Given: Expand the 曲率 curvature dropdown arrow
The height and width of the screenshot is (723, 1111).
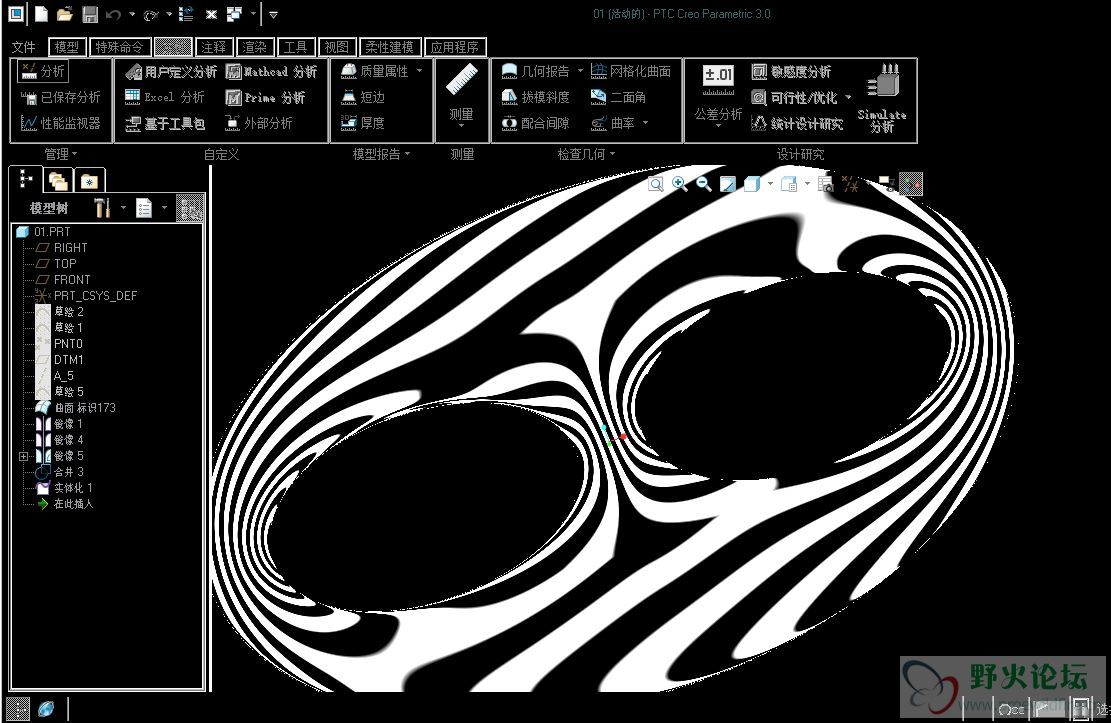Looking at the screenshot, I should point(645,123).
